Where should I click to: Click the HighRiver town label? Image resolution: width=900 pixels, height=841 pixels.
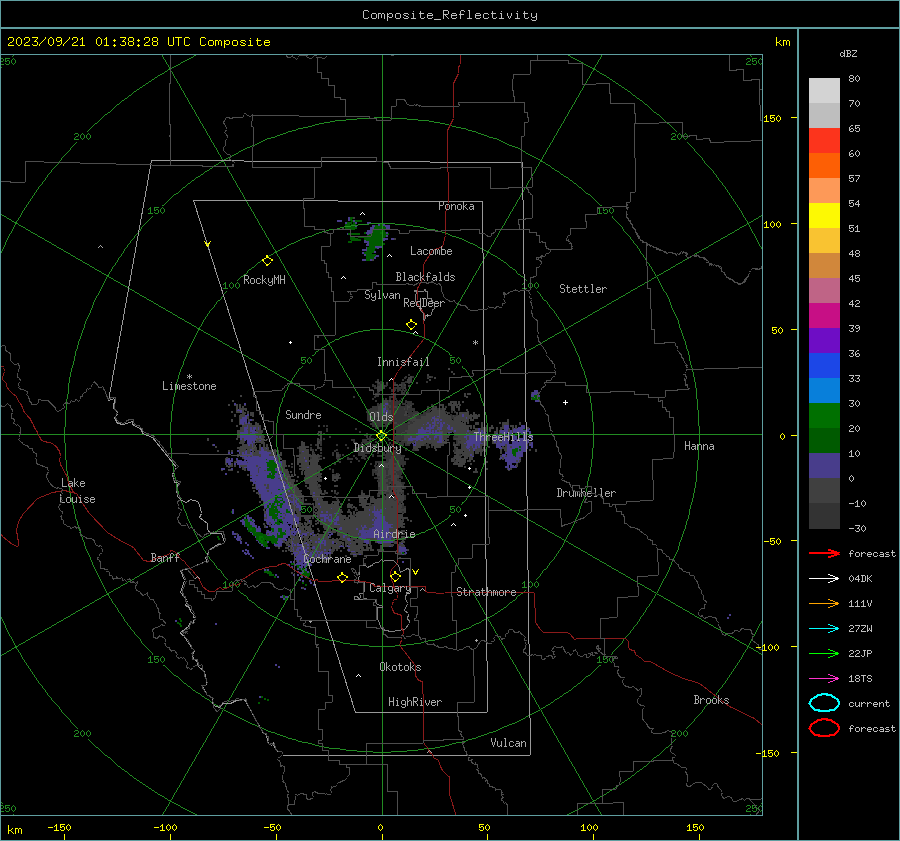[x=415, y=702]
